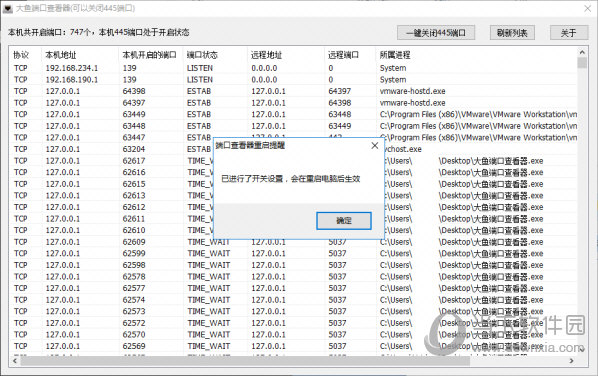Select local port 62610 cell
The width and height of the screenshot is (598, 376).
[134, 230]
